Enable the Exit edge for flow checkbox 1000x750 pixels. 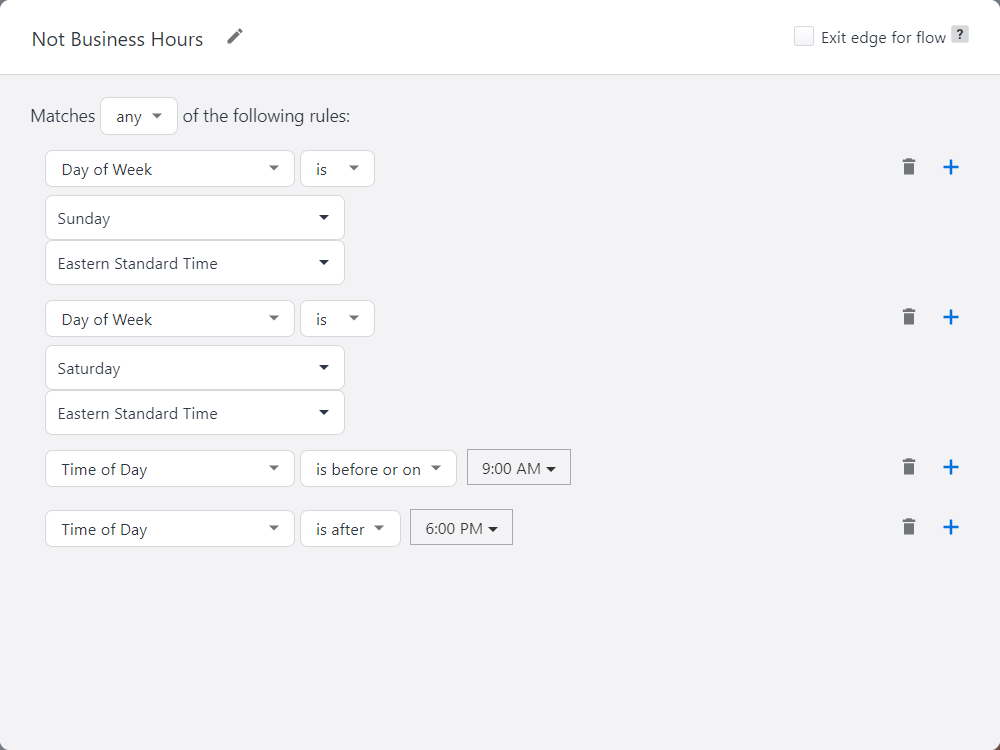[804, 37]
